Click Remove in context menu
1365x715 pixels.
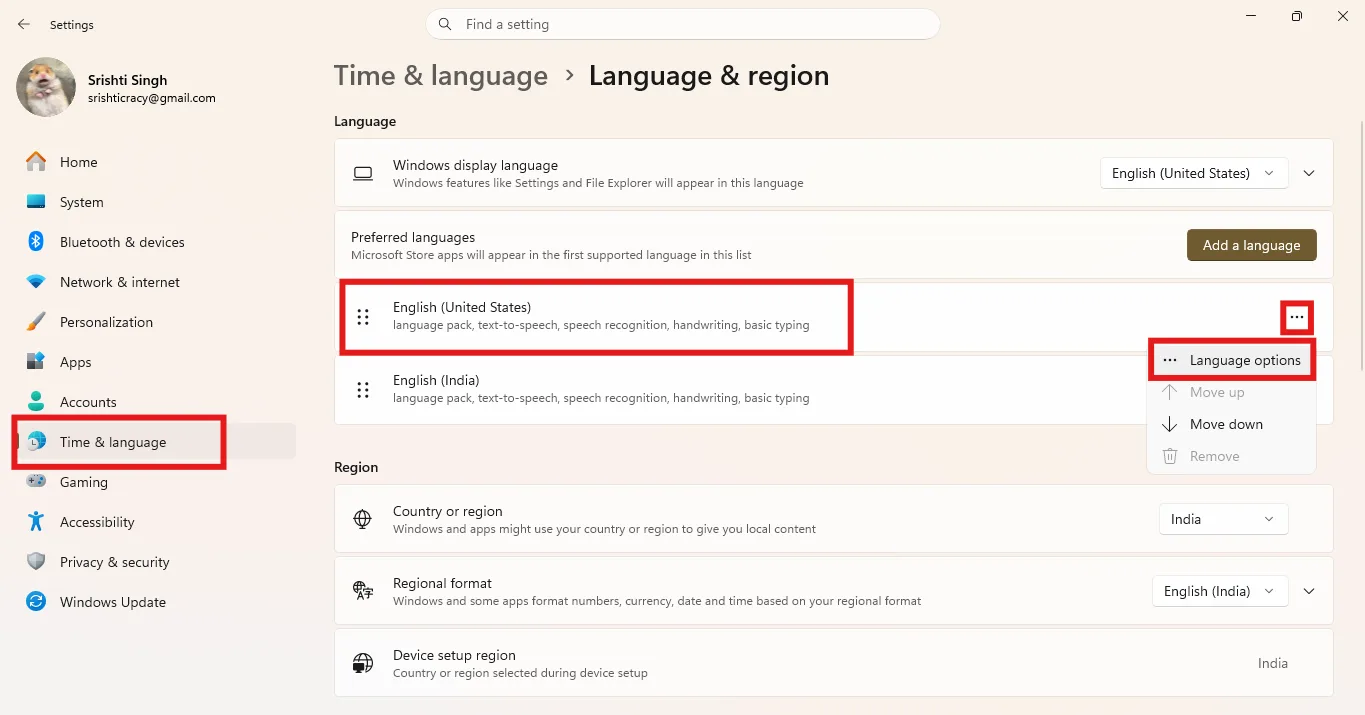pos(1232,456)
